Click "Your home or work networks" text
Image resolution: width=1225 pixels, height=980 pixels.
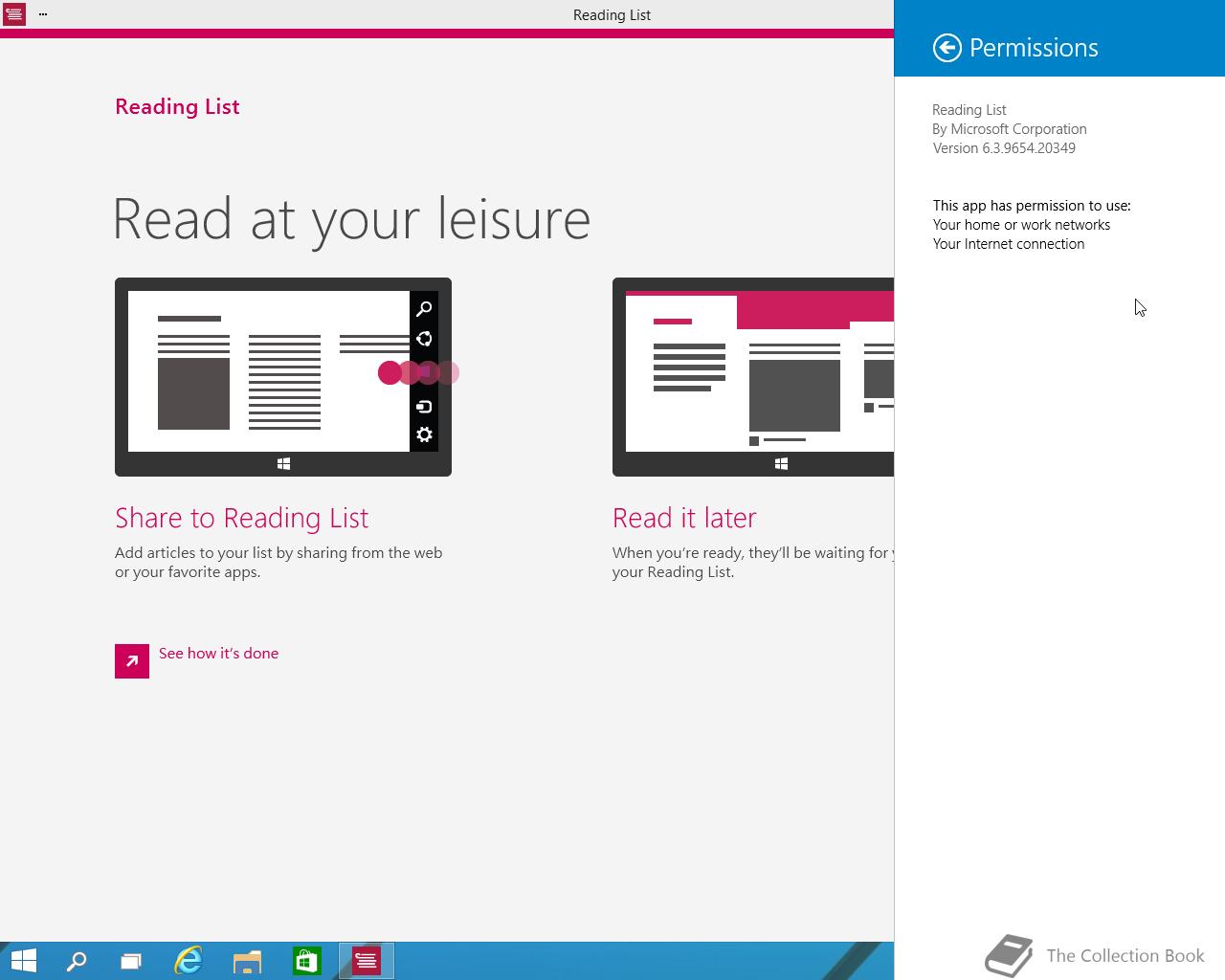(x=1021, y=225)
